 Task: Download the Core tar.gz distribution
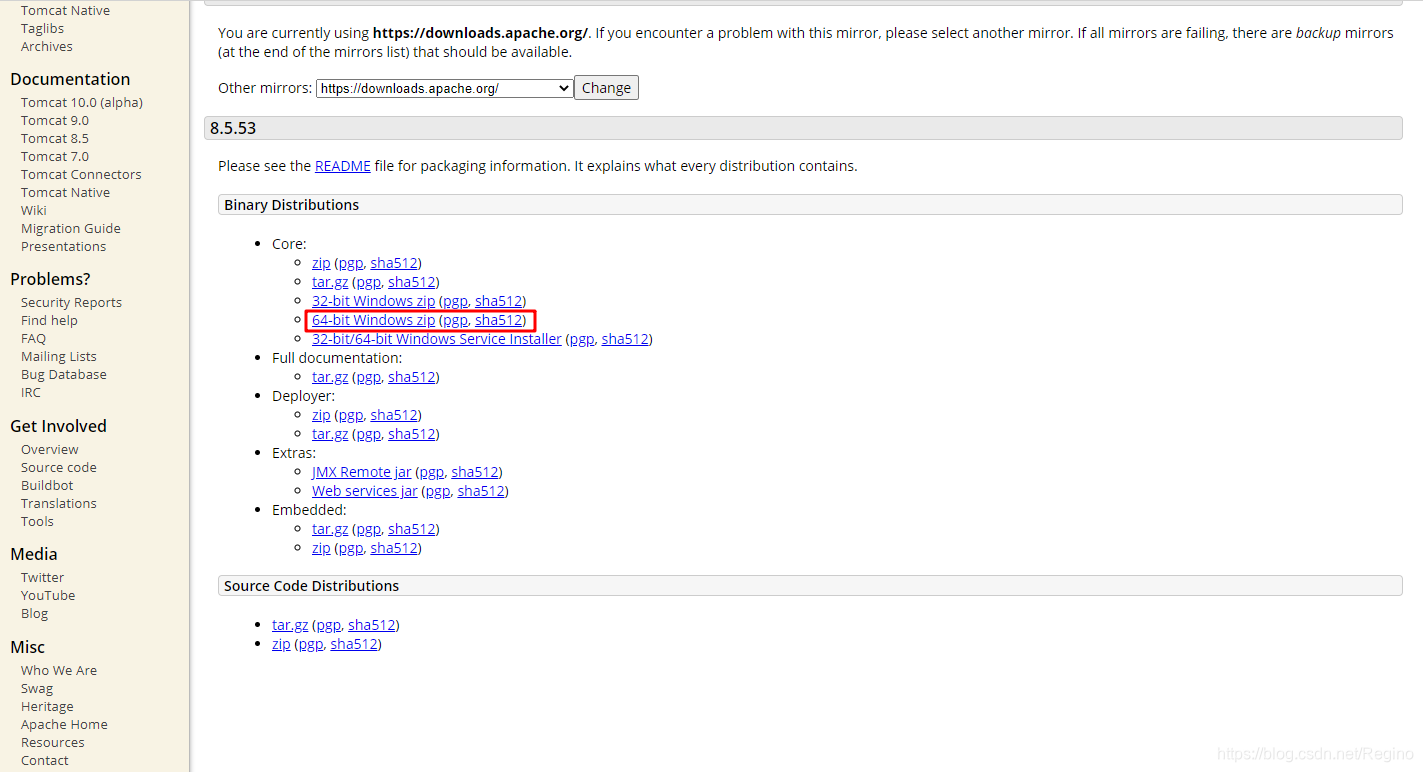[330, 282]
